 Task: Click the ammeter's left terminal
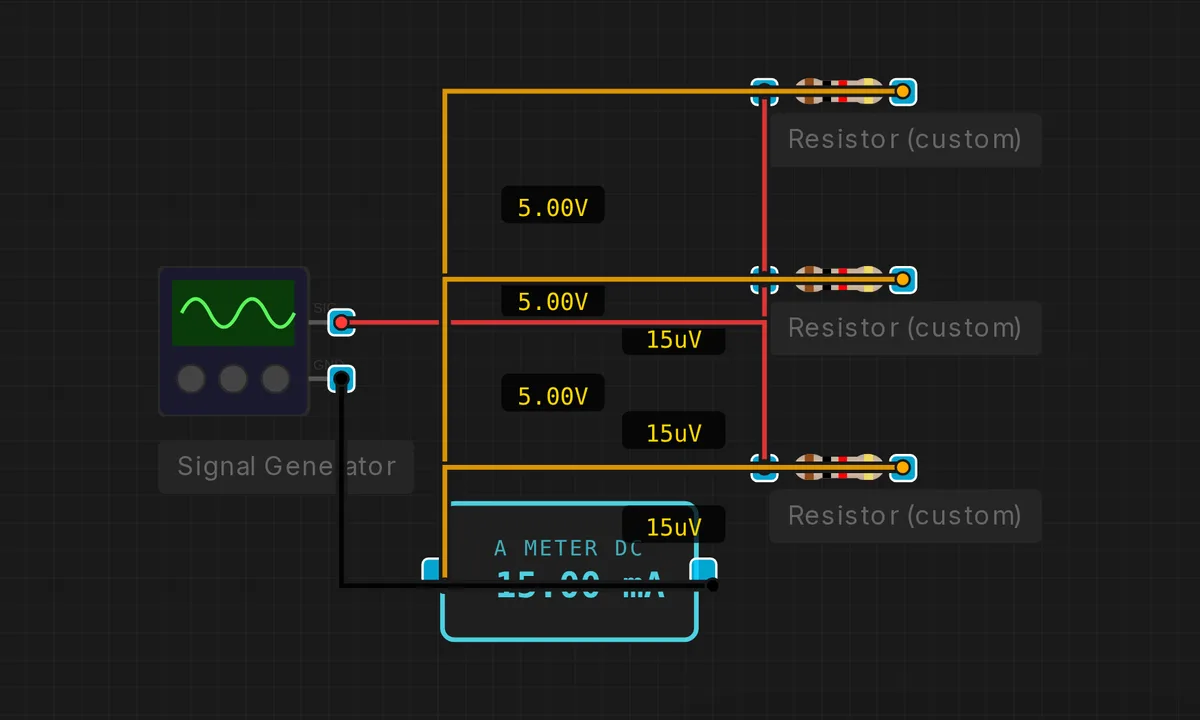(432, 571)
